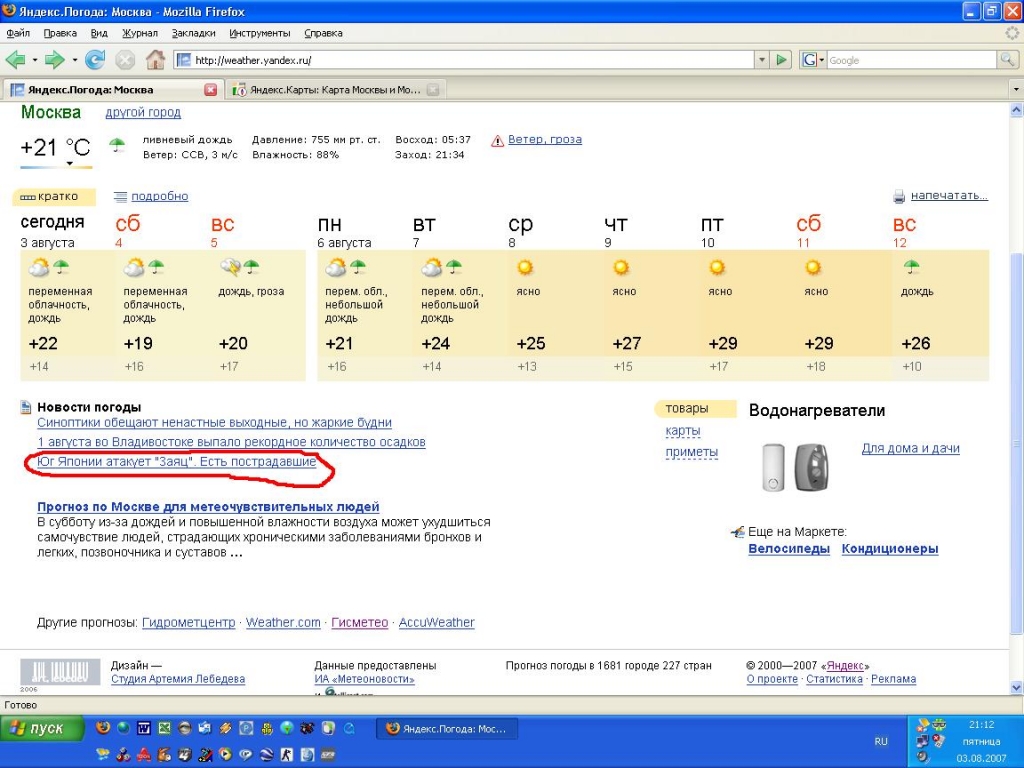
Task: Switch to the кратко brief forecast view
Action: coord(56,197)
